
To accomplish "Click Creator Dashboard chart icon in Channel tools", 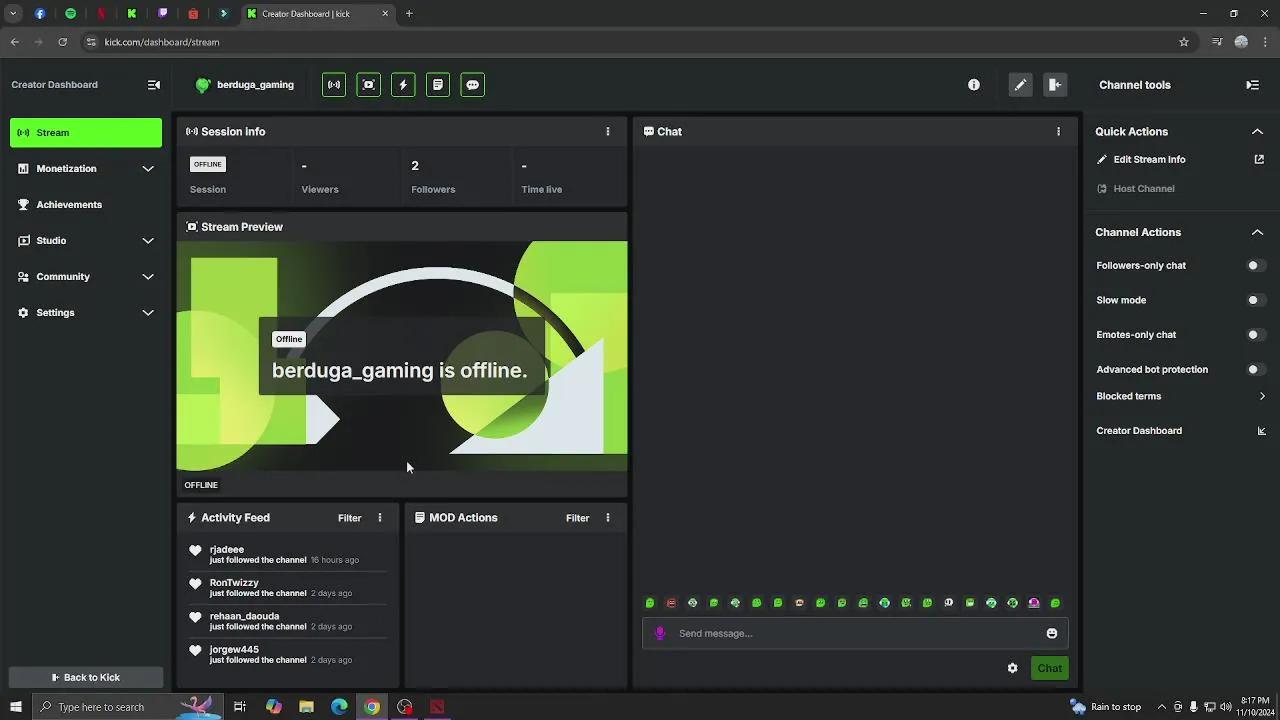I will pos(1262,431).
